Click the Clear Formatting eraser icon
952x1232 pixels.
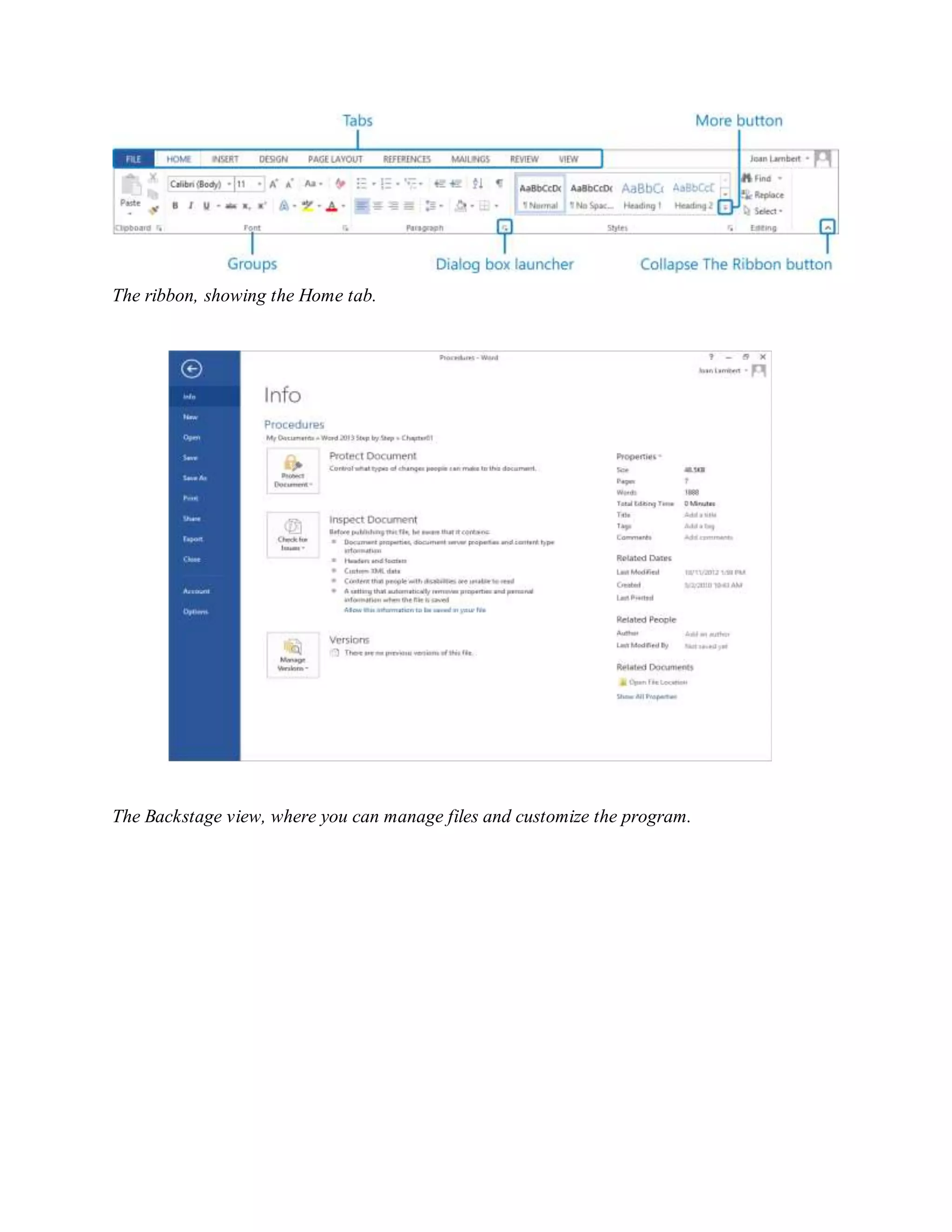340,184
